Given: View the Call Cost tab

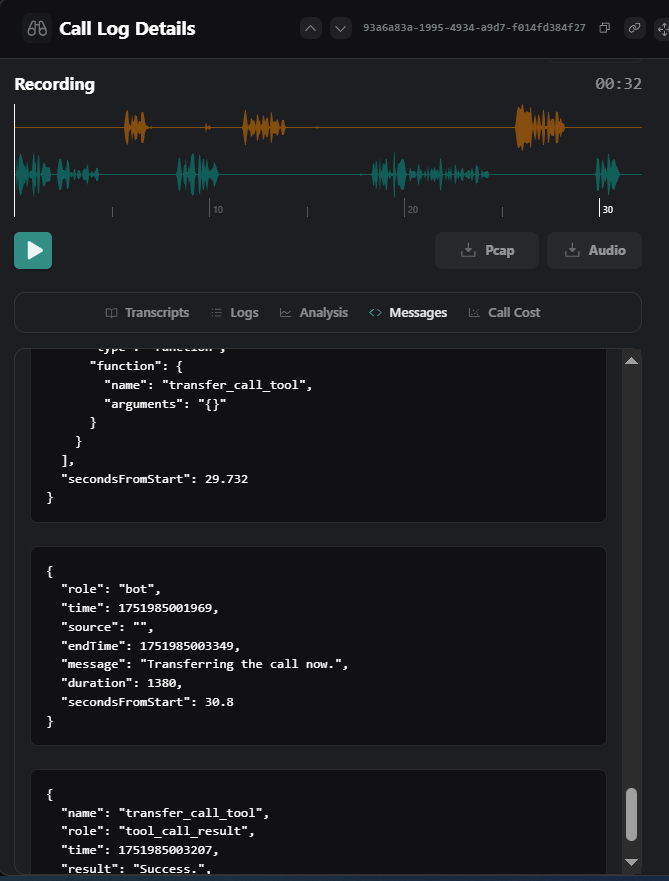Looking at the screenshot, I should coord(504,312).
